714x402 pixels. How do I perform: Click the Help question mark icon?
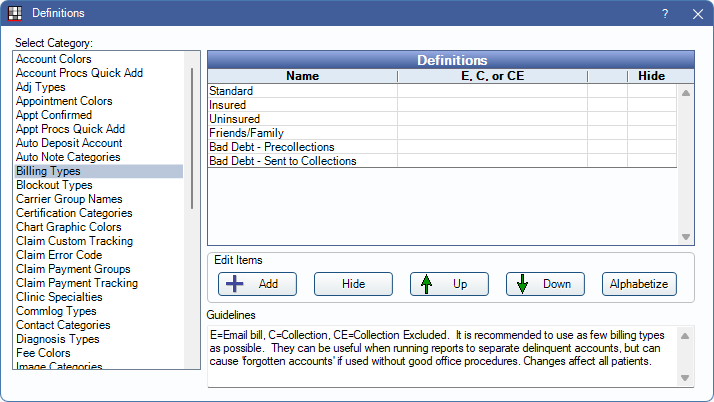click(x=665, y=13)
